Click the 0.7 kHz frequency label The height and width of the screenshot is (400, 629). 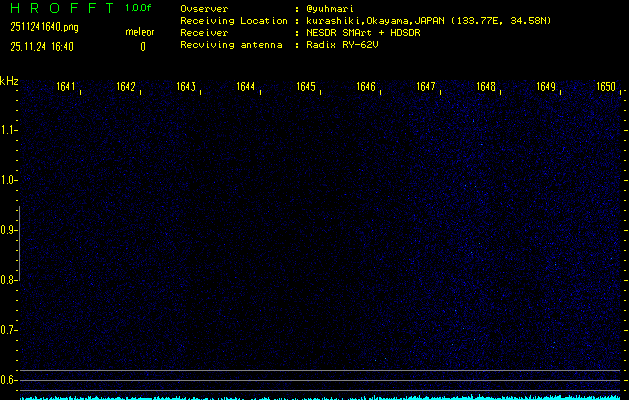(8, 330)
